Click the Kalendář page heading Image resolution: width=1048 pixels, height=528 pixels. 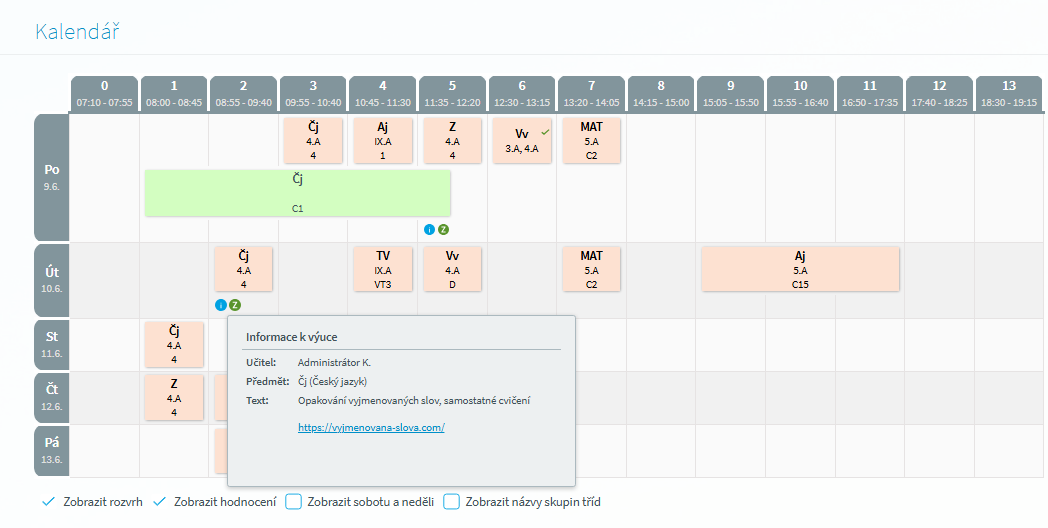(x=78, y=31)
